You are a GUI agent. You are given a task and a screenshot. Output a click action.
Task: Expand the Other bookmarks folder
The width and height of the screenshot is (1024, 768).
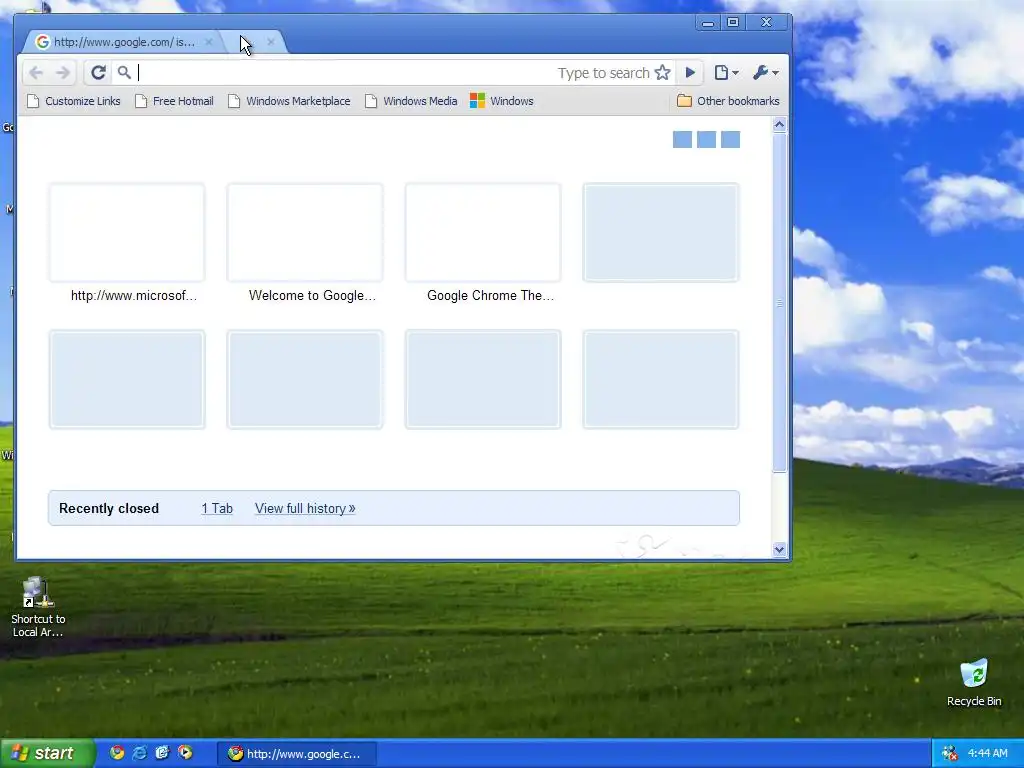pos(728,101)
